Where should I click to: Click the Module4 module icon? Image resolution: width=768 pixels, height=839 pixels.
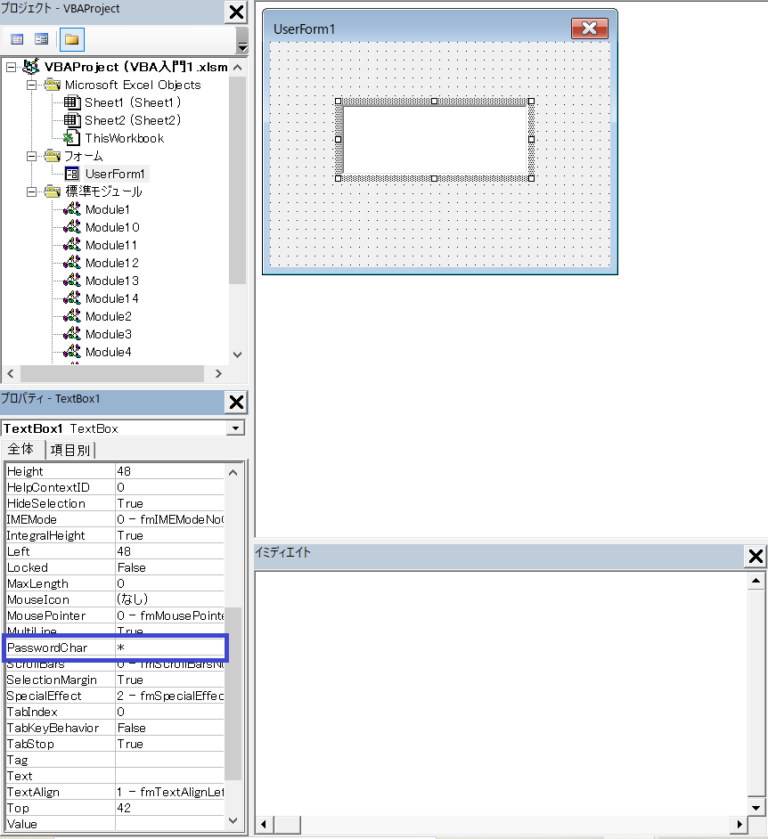pyautogui.click(x=72, y=352)
